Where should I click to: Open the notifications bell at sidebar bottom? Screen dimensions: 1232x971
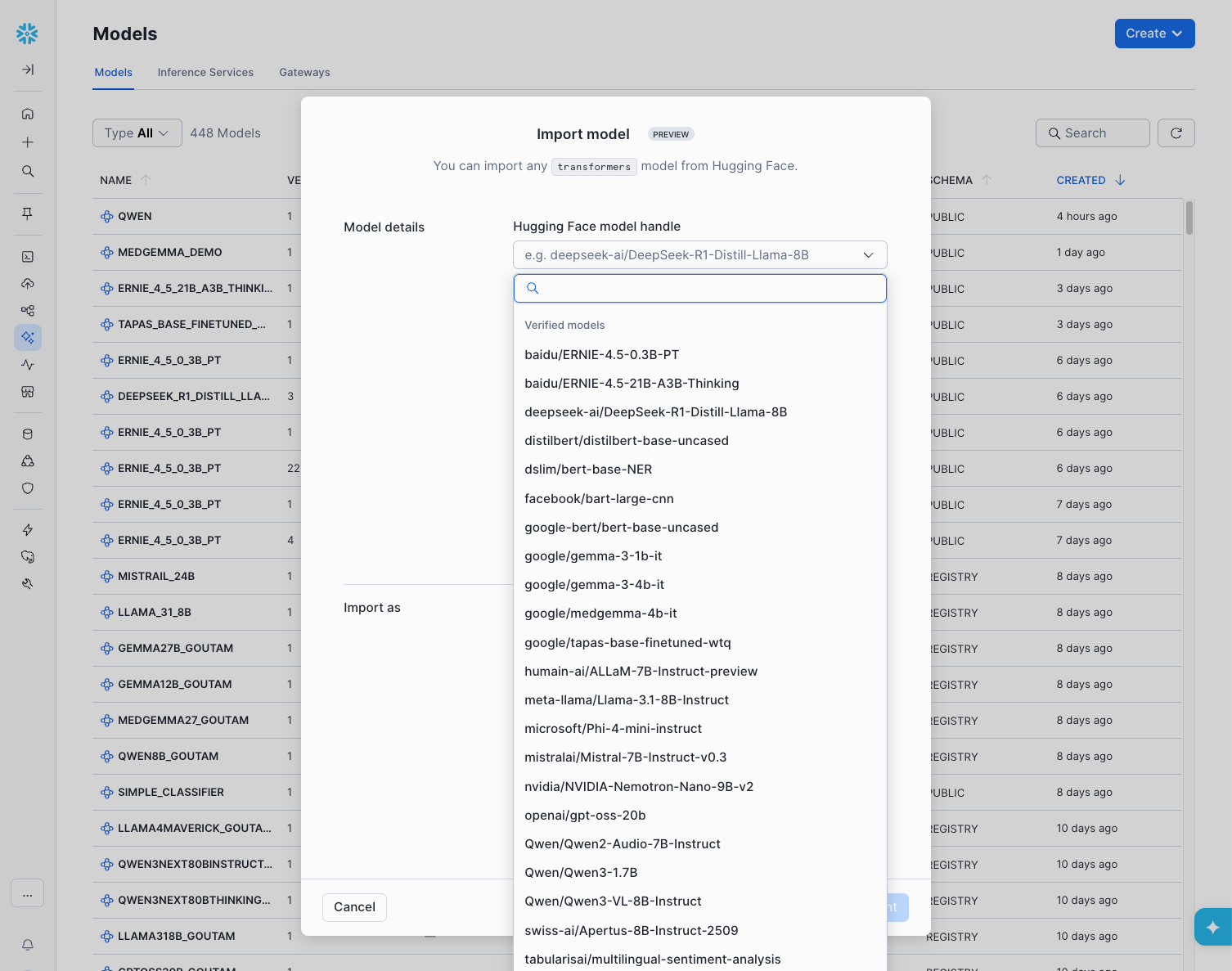tap(27, 946)
